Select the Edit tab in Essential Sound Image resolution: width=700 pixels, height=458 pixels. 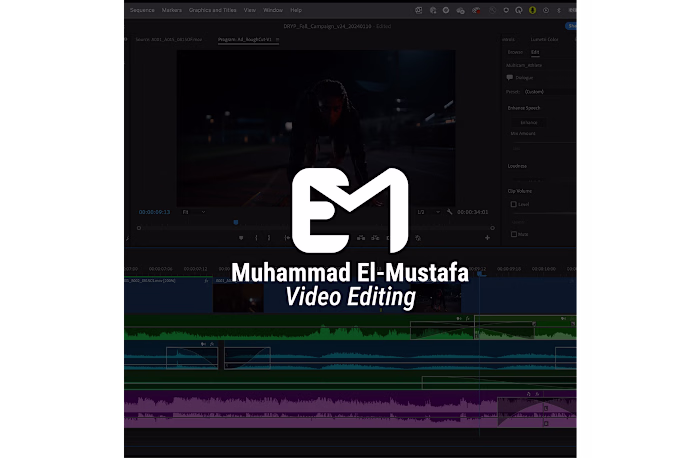tap(535, 52)
